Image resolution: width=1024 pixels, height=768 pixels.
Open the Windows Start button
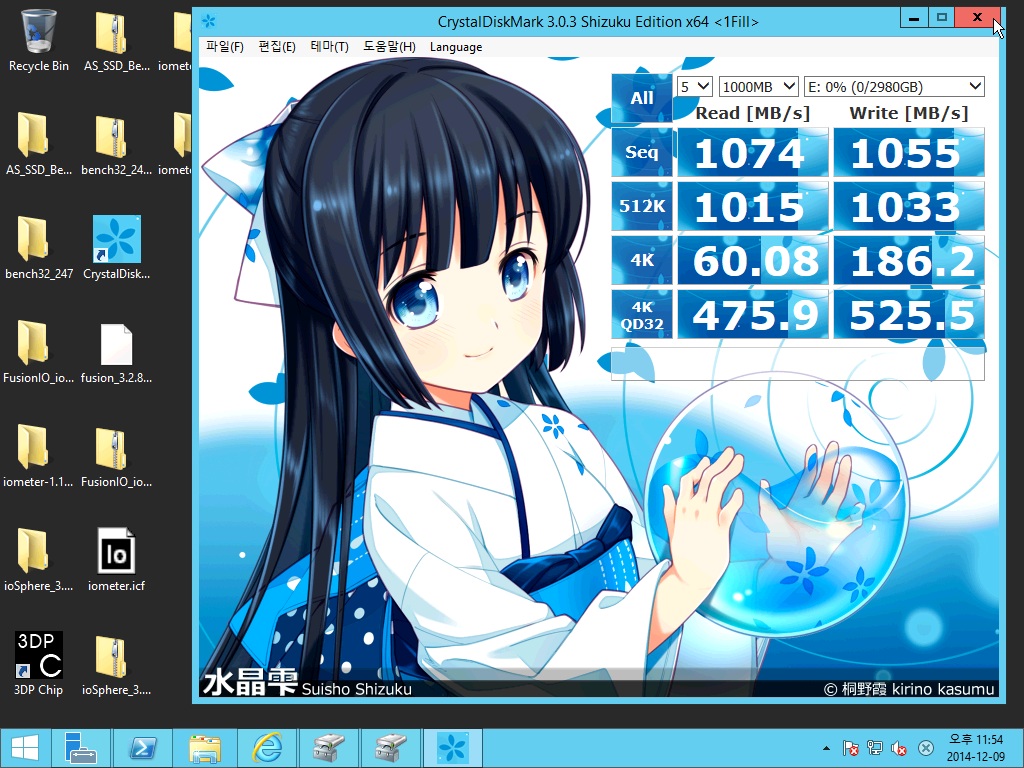[x=25, y=748]
